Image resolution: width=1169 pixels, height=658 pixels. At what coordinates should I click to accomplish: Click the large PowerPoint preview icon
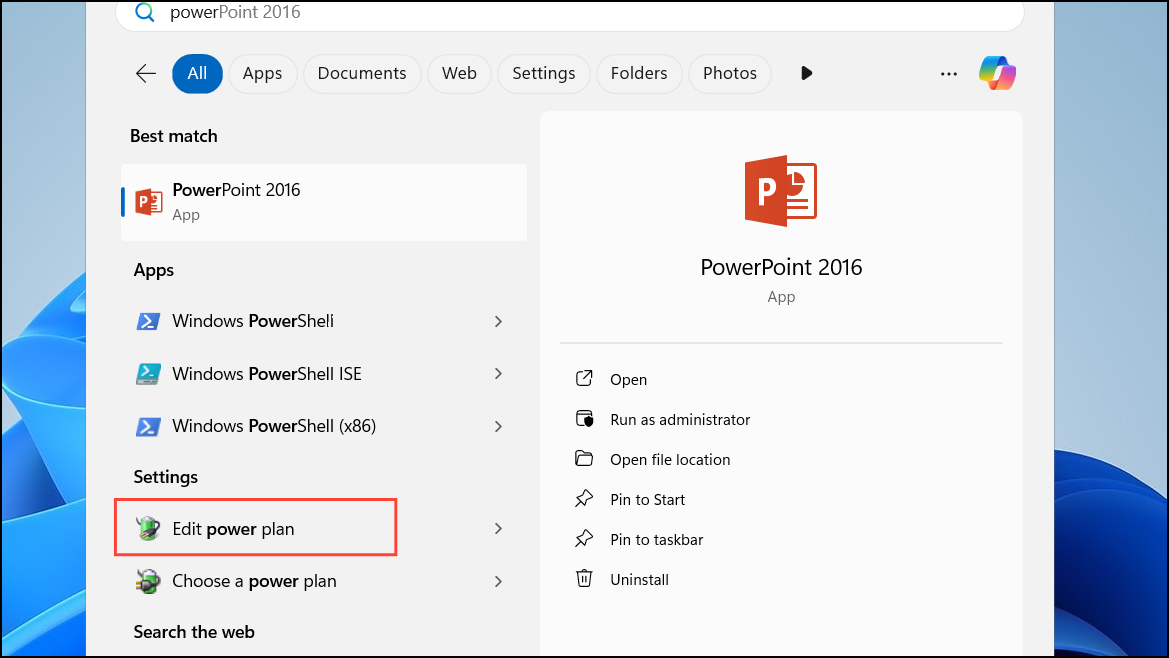781,190
